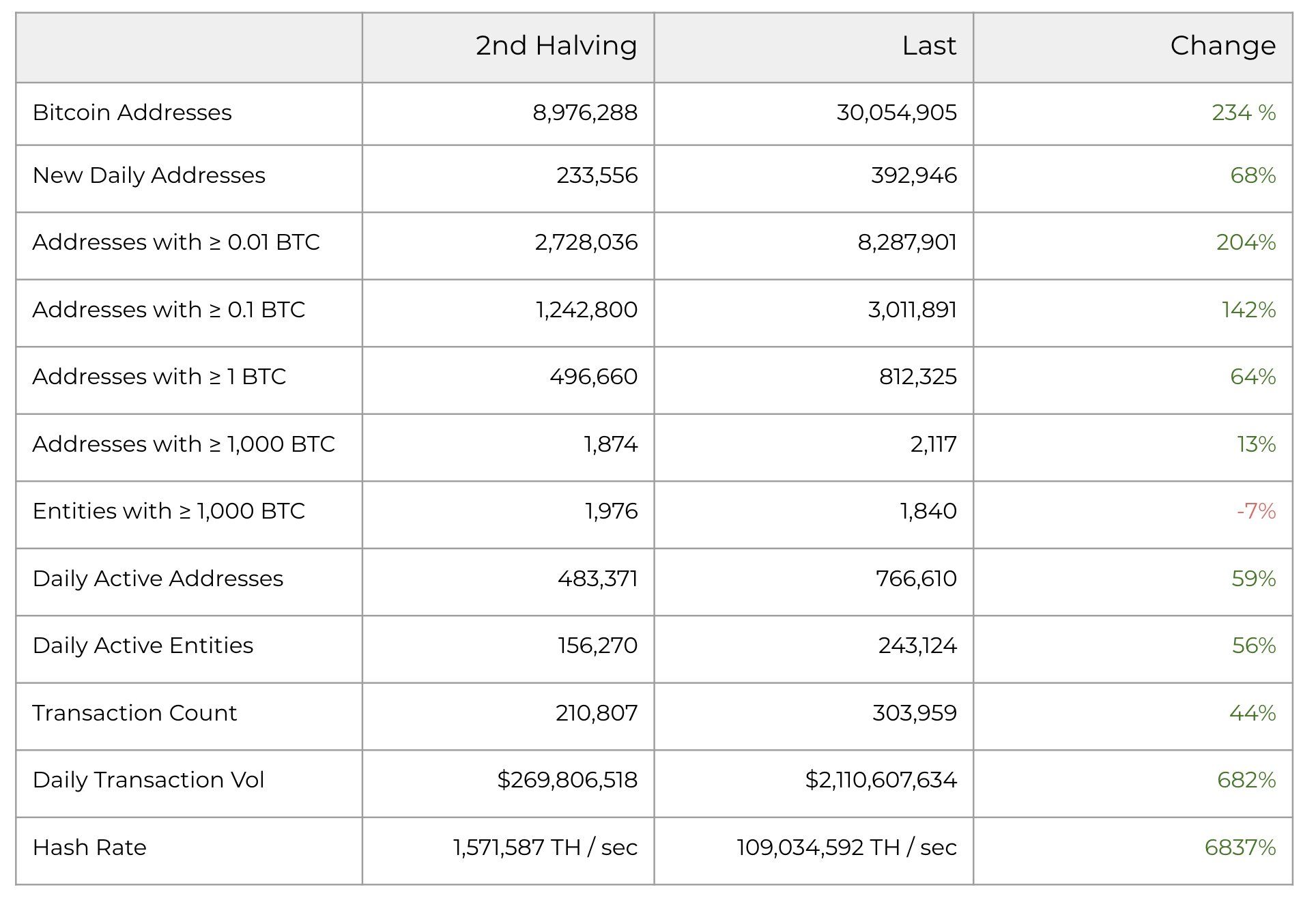
Task: Click the 234 % Bitcoin Addresses change
Action: (1243, 113)
